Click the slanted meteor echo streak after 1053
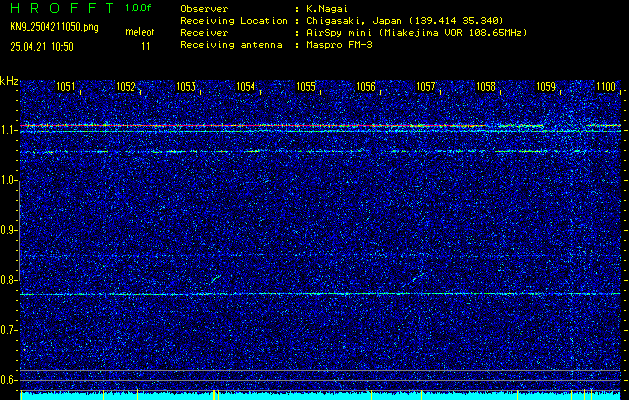629x400 pixels. coord(216,279)
